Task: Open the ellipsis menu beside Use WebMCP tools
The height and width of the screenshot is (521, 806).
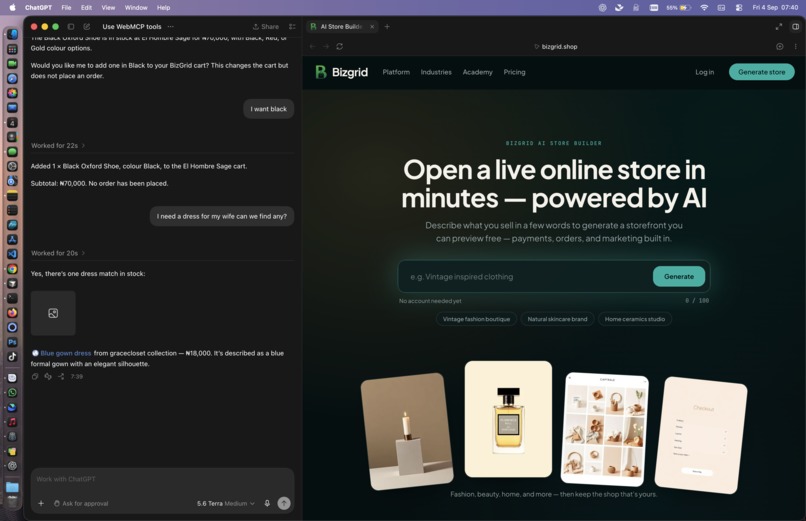Action: [x=171, y=27]
